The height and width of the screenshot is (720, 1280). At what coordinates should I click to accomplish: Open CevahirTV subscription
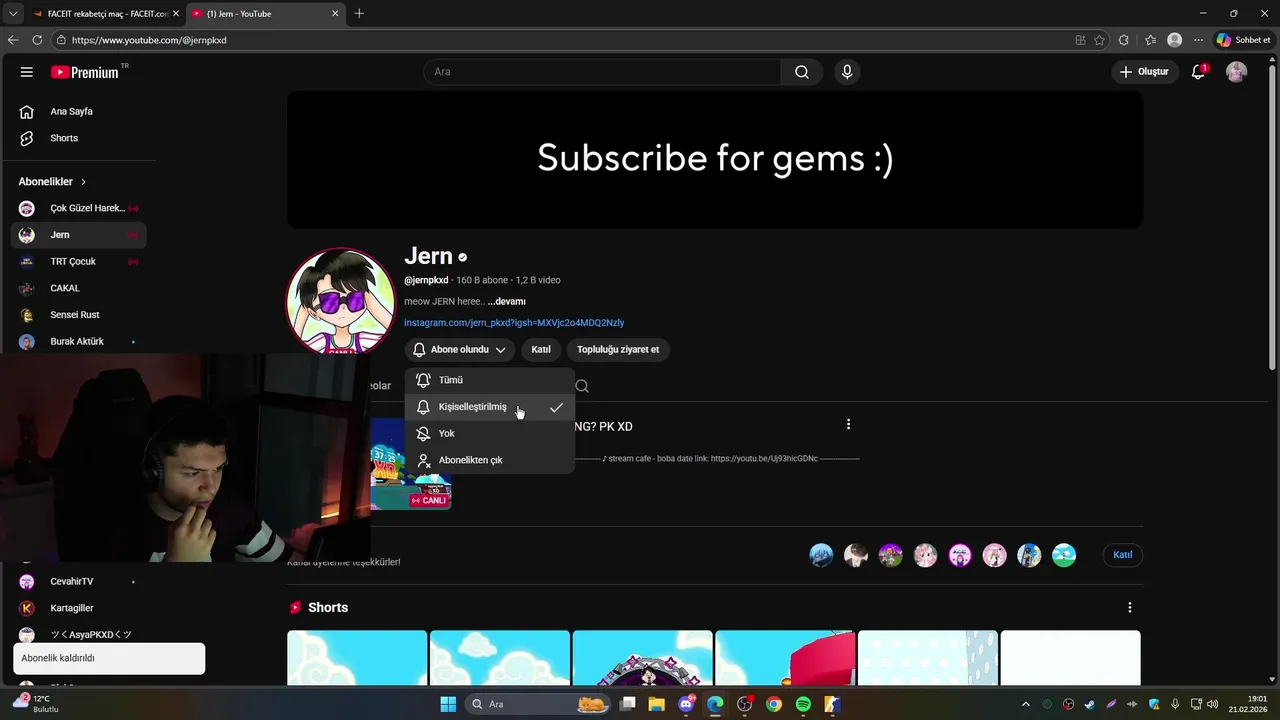78,581
